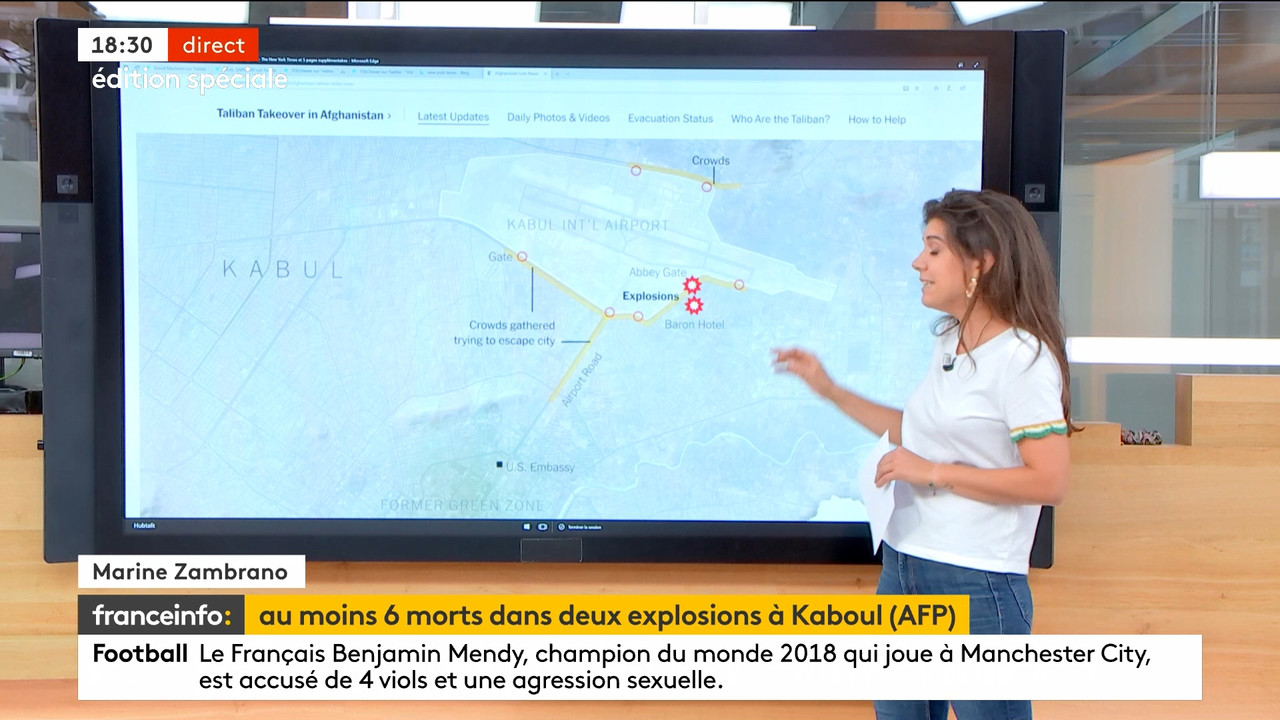This screenshot has height=720, width=1280.
Task: Click the camera icon next to the Windows logo
Action: pyautogui.click(x=543, y=526)
